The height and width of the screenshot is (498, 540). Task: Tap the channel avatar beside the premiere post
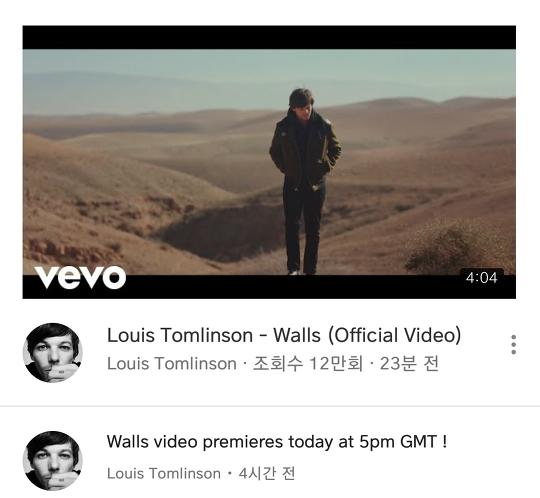pos(53,460)
